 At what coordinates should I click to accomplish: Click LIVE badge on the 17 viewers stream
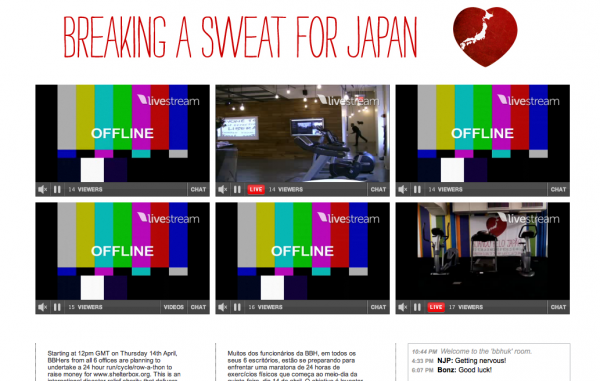click(x=436, y=307)
